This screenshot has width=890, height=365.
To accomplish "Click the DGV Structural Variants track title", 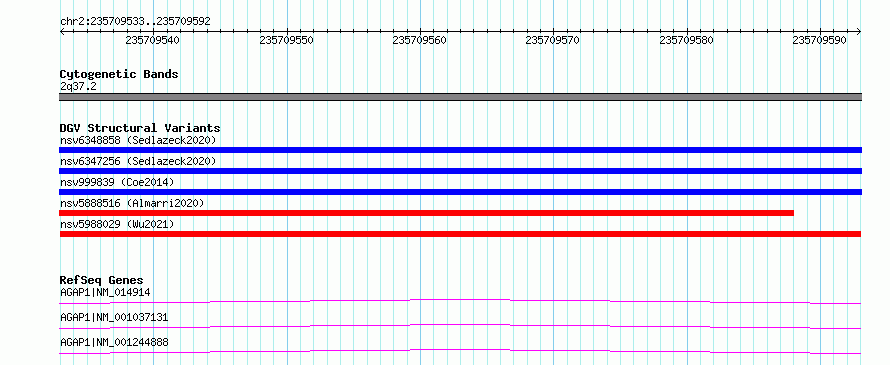I will [140, 128].
